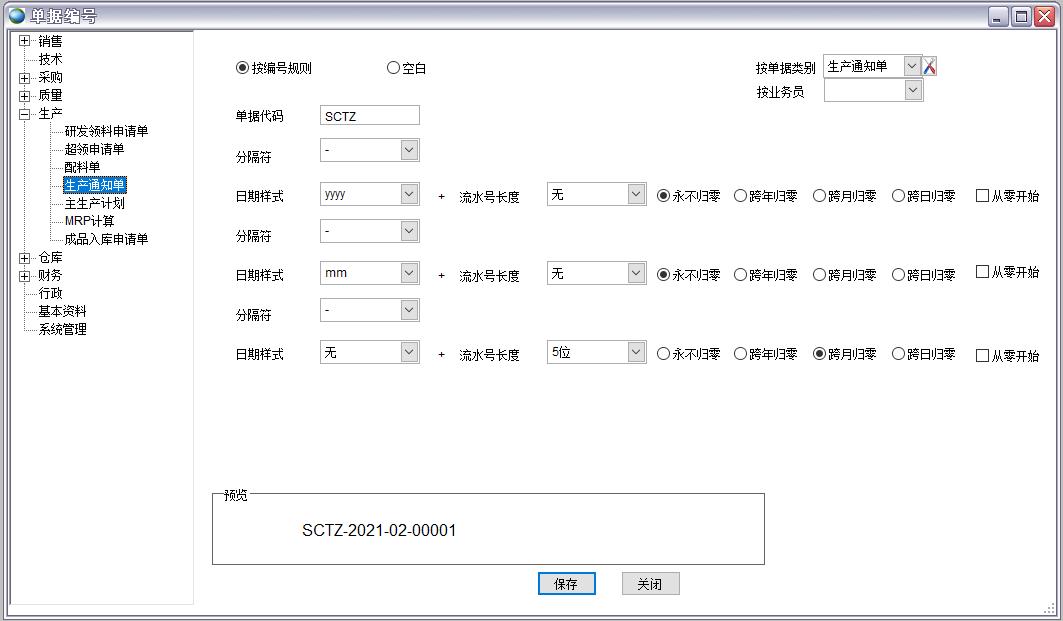
Task: Click the 保存 save button
Action: [567, 583]
